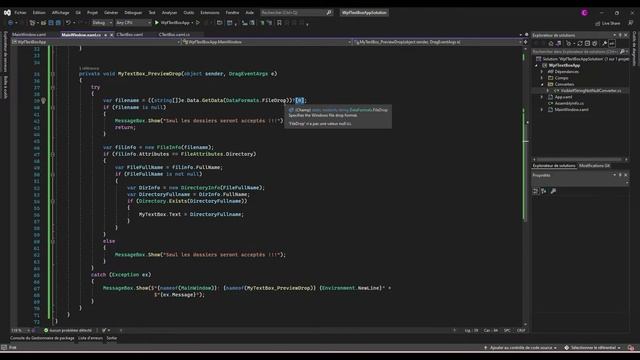Click the Save icon in toolbar
This screenshot has height=360, width=640.
coord(51,23)
